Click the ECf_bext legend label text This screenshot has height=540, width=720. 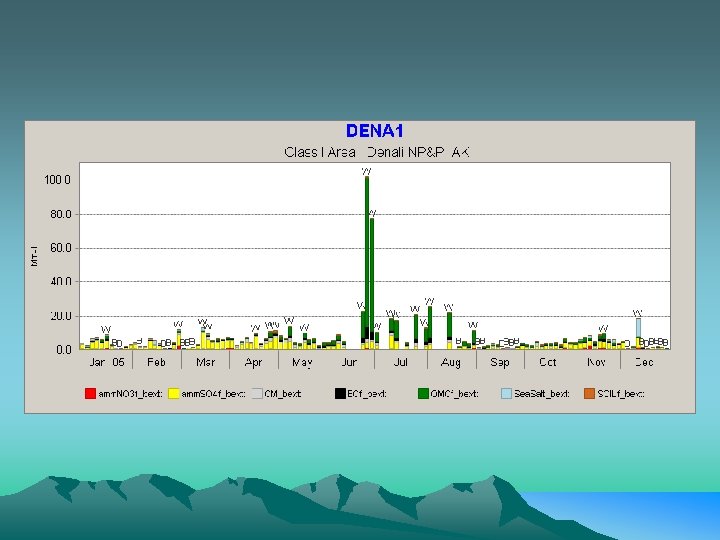pyautogui.click(x=367, y=394)
